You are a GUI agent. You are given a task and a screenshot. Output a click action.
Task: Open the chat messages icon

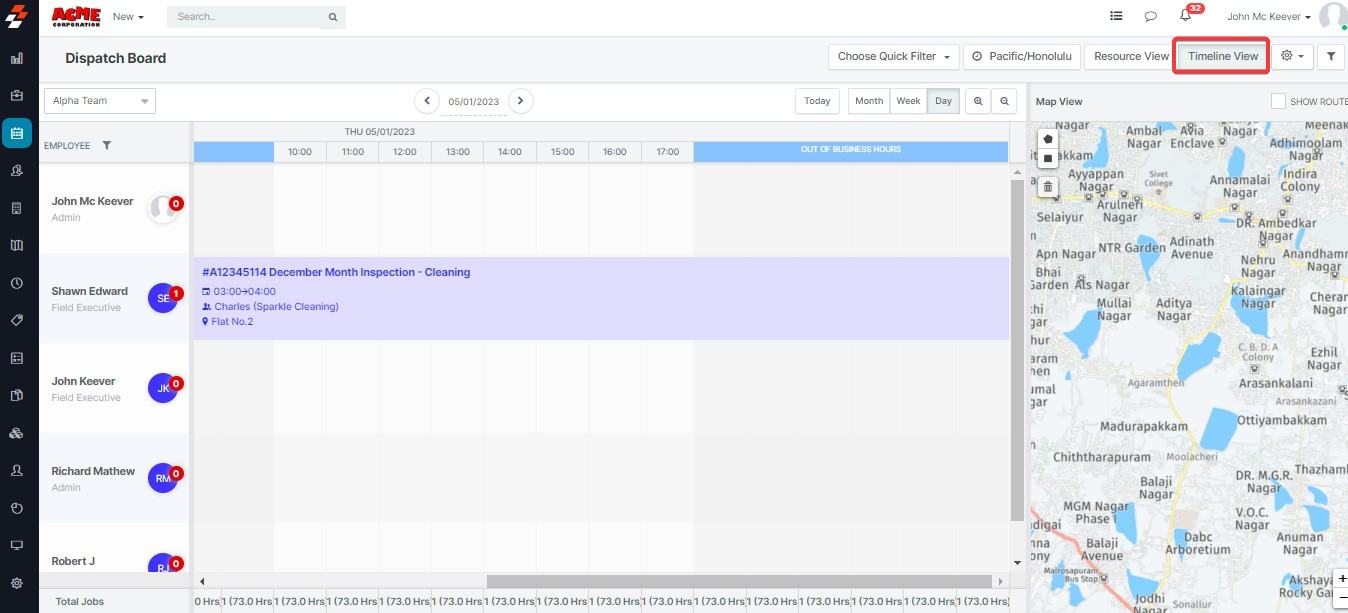click(1151, 17)
